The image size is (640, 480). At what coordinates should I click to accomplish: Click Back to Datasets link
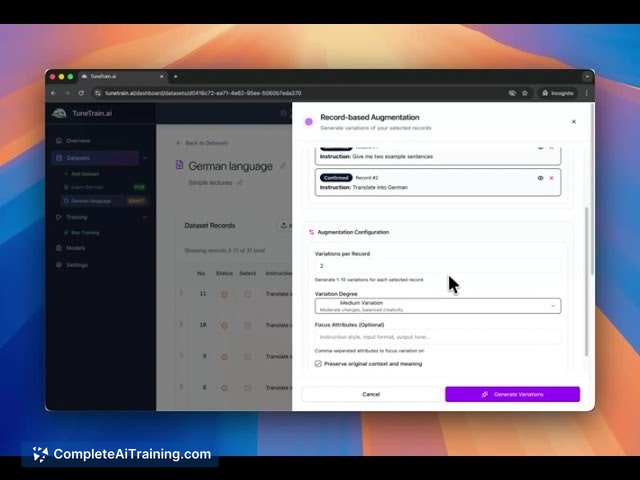[x=202, y=143]
